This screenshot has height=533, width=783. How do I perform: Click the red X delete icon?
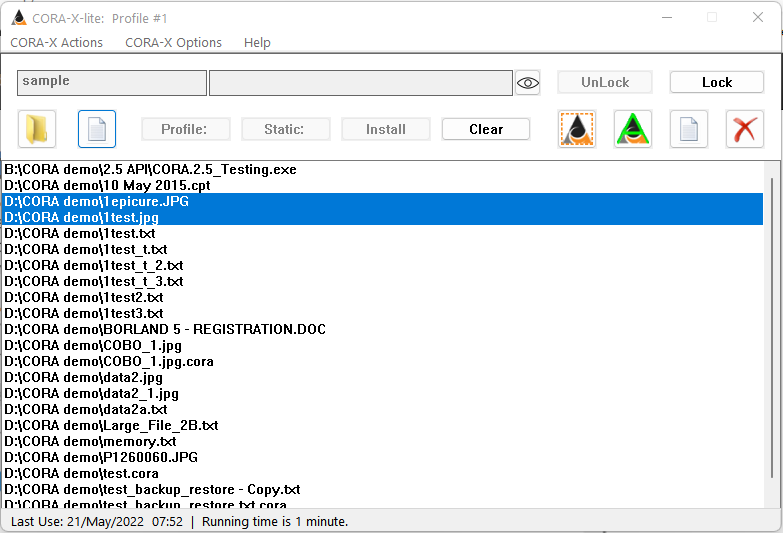tap(745, 129)
